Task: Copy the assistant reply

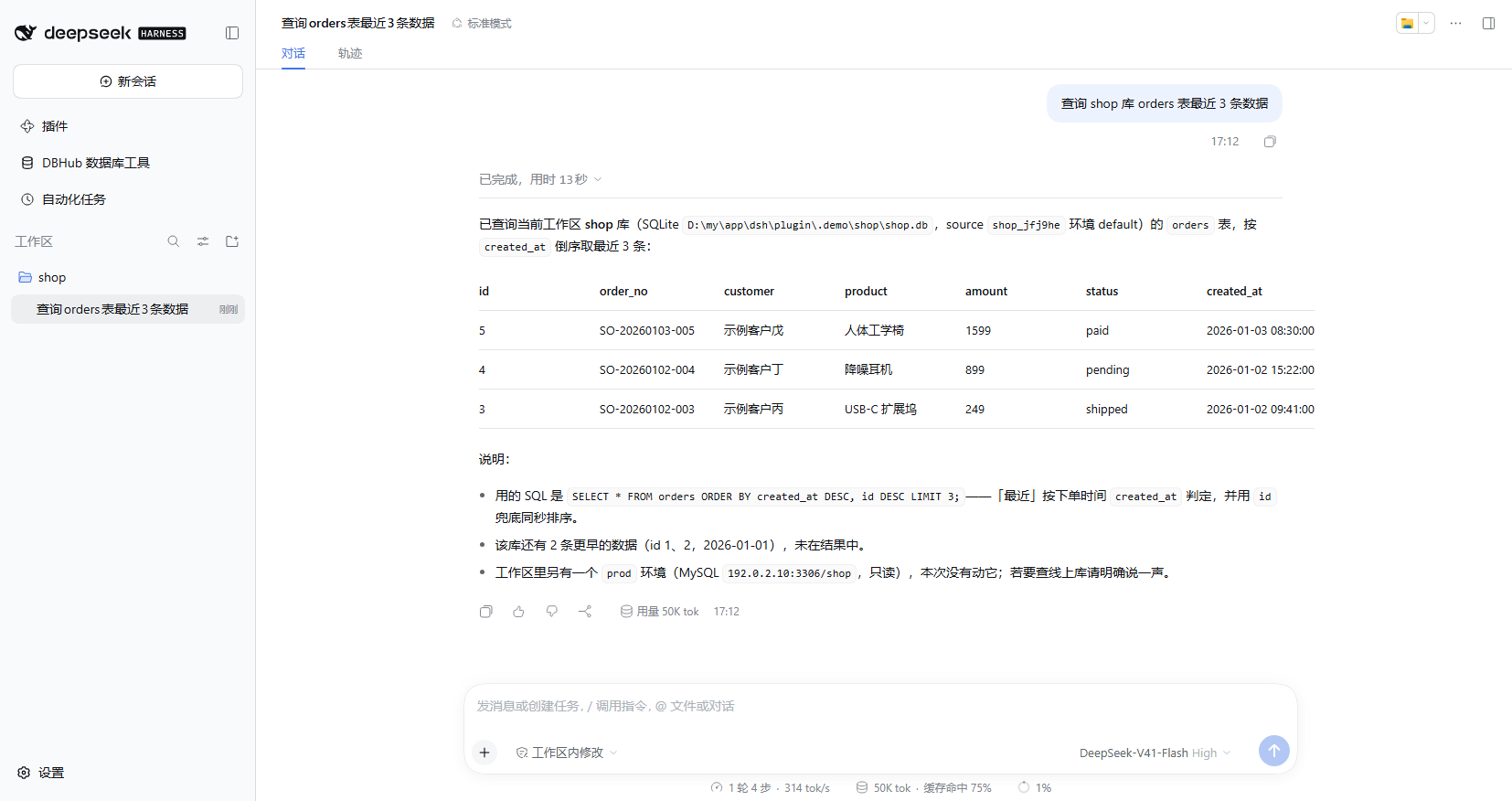Action: (x=486, y=612)
